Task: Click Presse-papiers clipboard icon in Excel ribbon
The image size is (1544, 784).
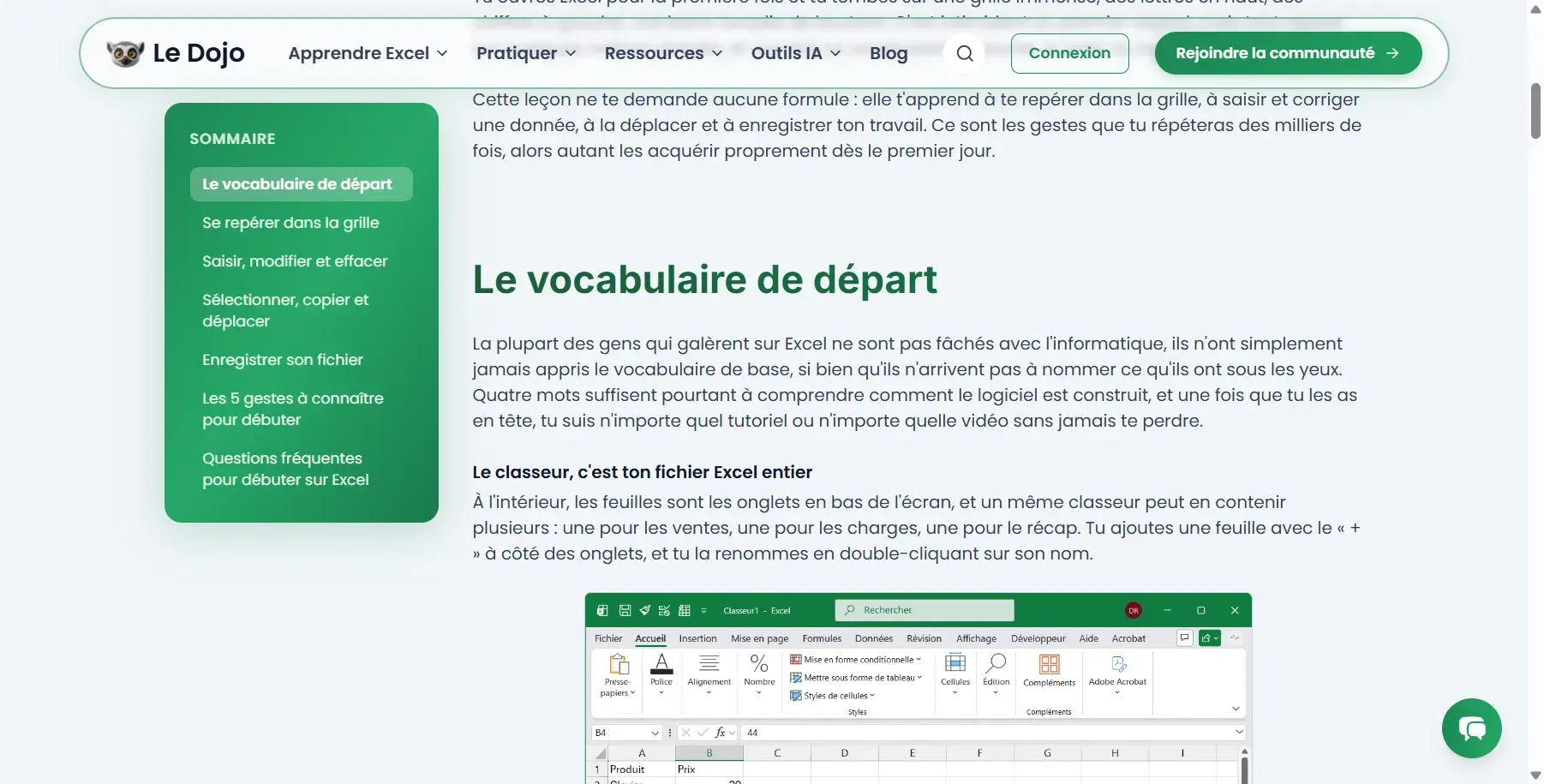Action: click(x=618, y=664)
